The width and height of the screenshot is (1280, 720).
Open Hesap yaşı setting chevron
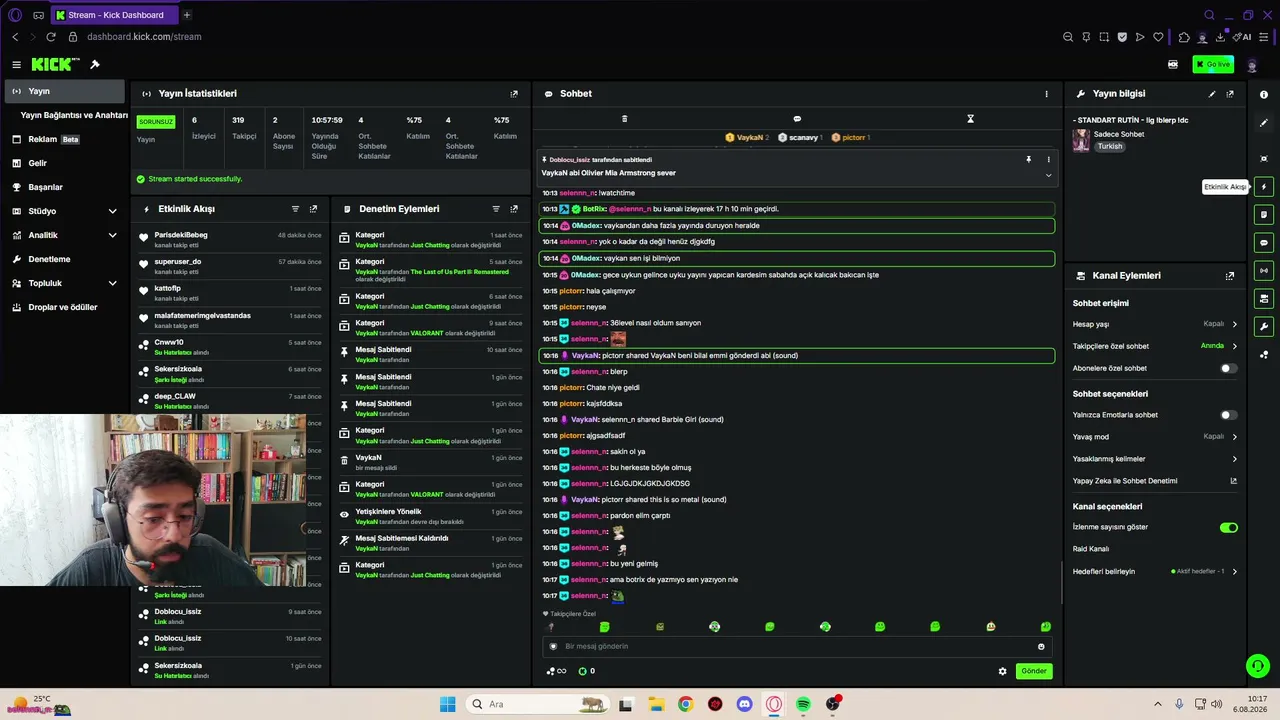coord(1234,324)
